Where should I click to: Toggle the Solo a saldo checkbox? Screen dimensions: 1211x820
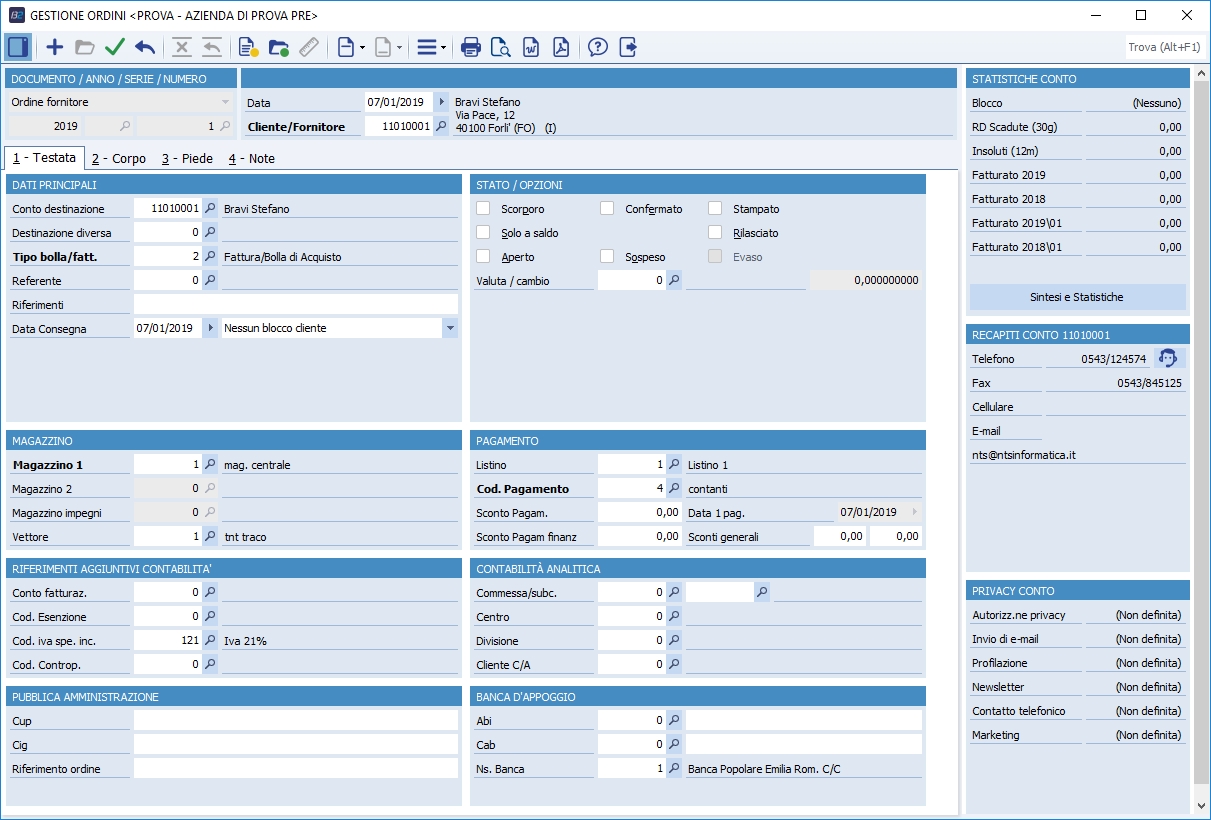coord(483,233)
